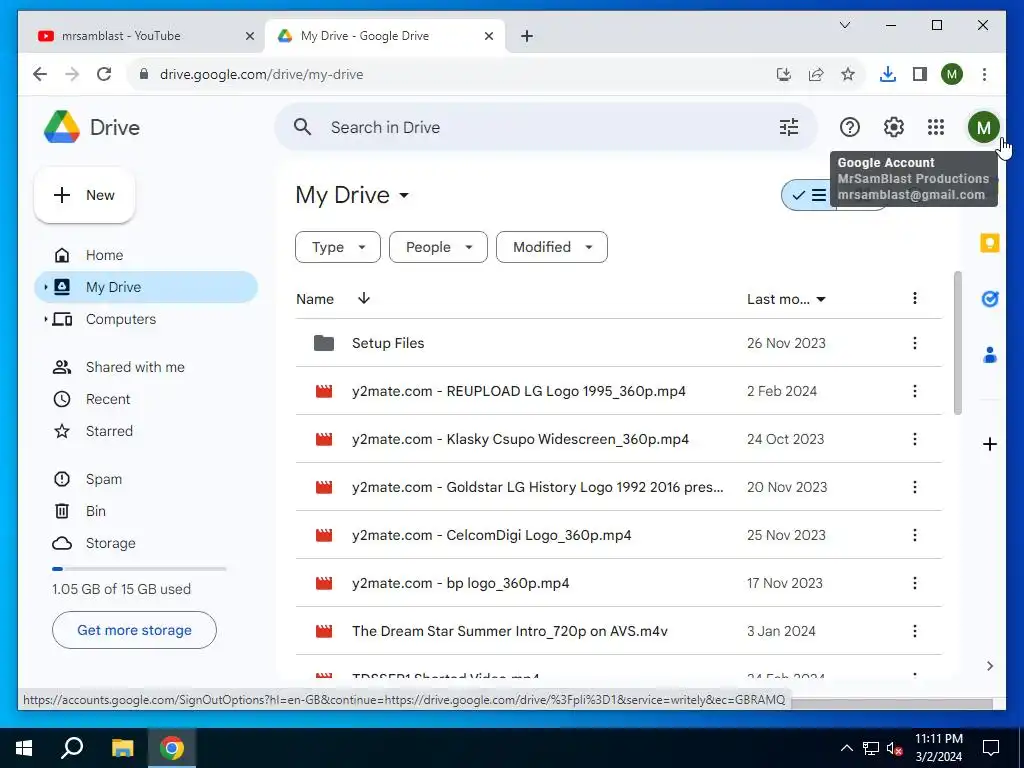The height and width of the screenshot is (768, 1024).
Task: Sort by the Name column header
Action: (x=315, y=299)
